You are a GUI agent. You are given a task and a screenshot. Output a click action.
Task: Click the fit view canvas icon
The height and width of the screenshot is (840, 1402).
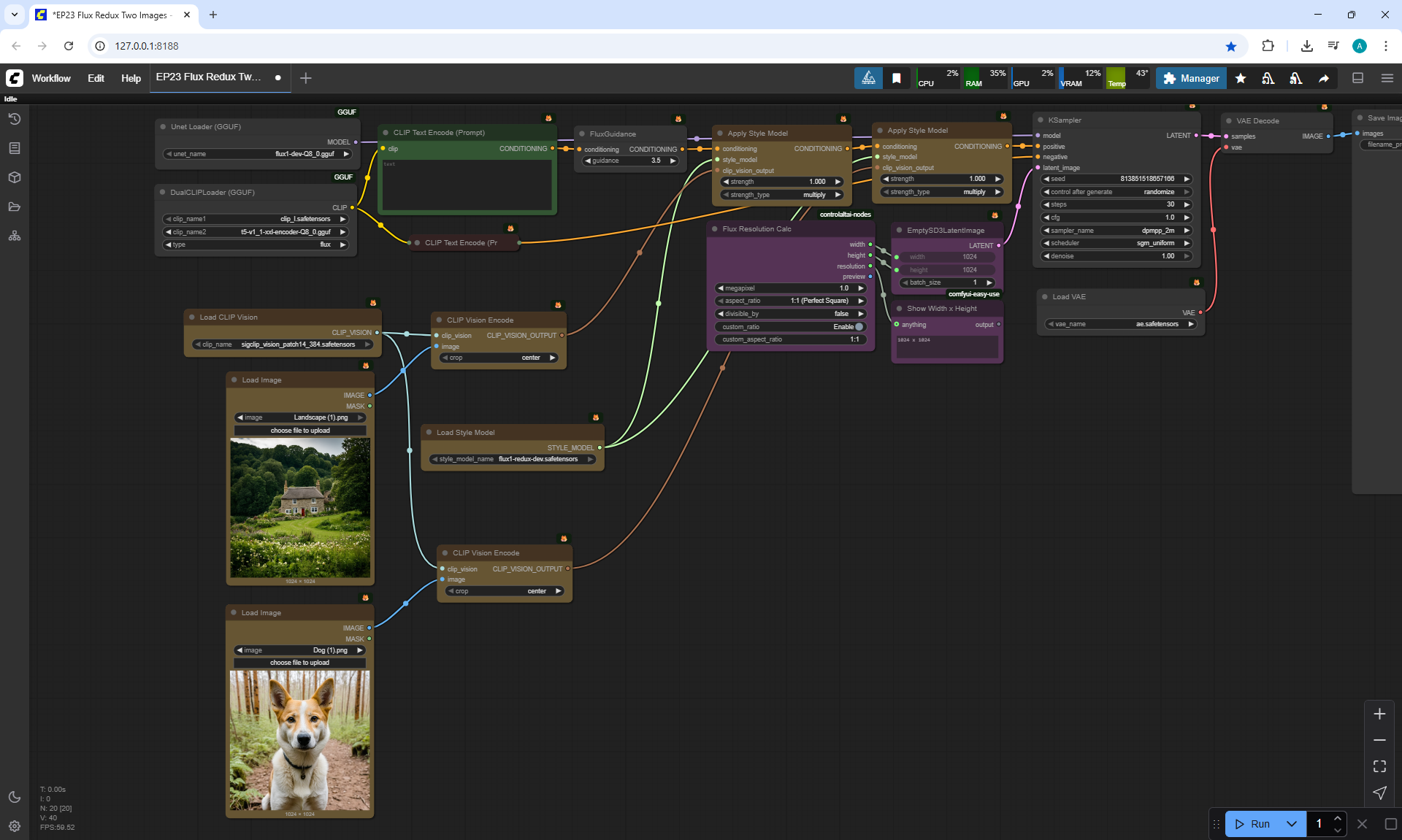1379,766
